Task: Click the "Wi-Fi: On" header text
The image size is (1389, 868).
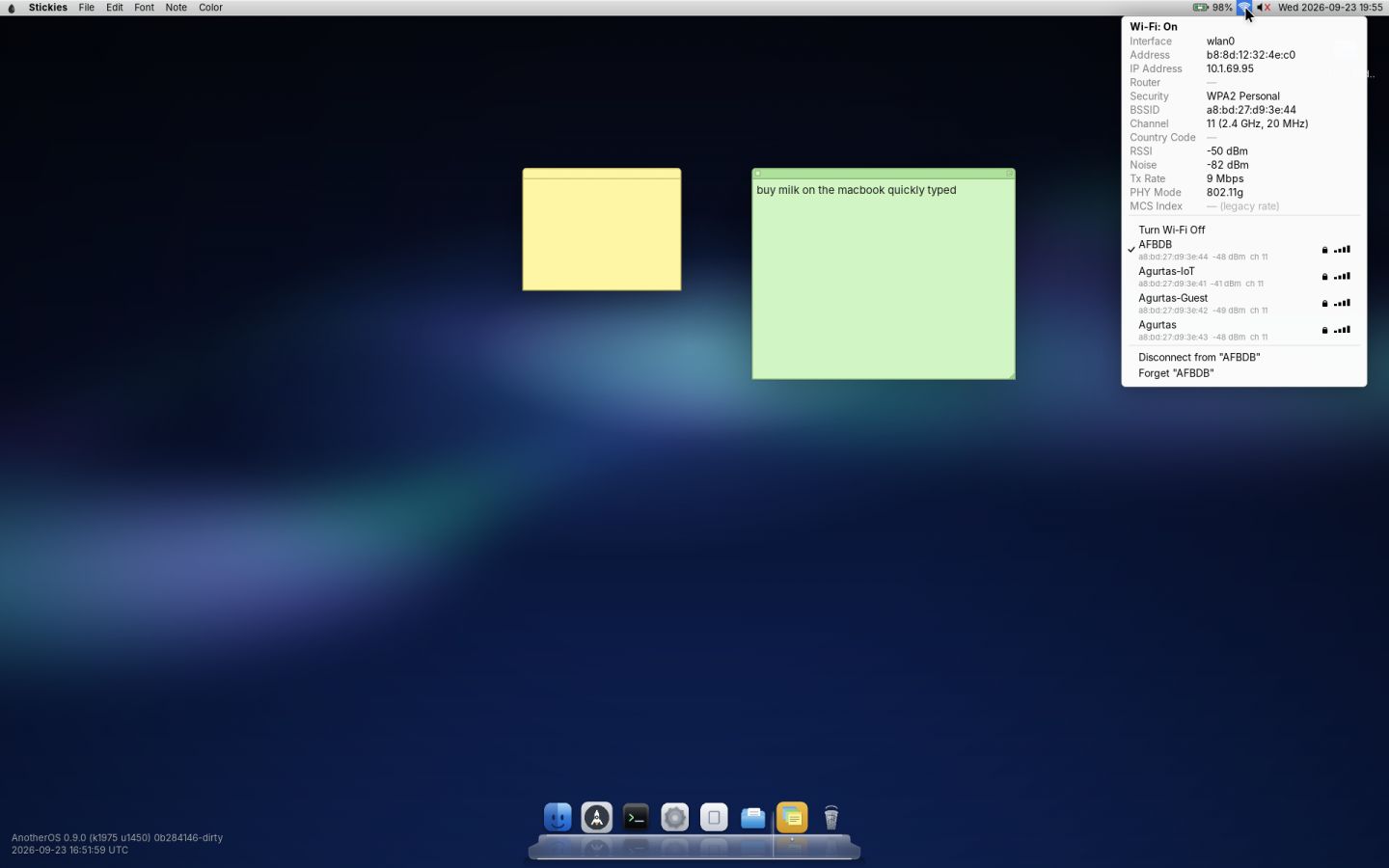Action: [x=1154, y=27]
